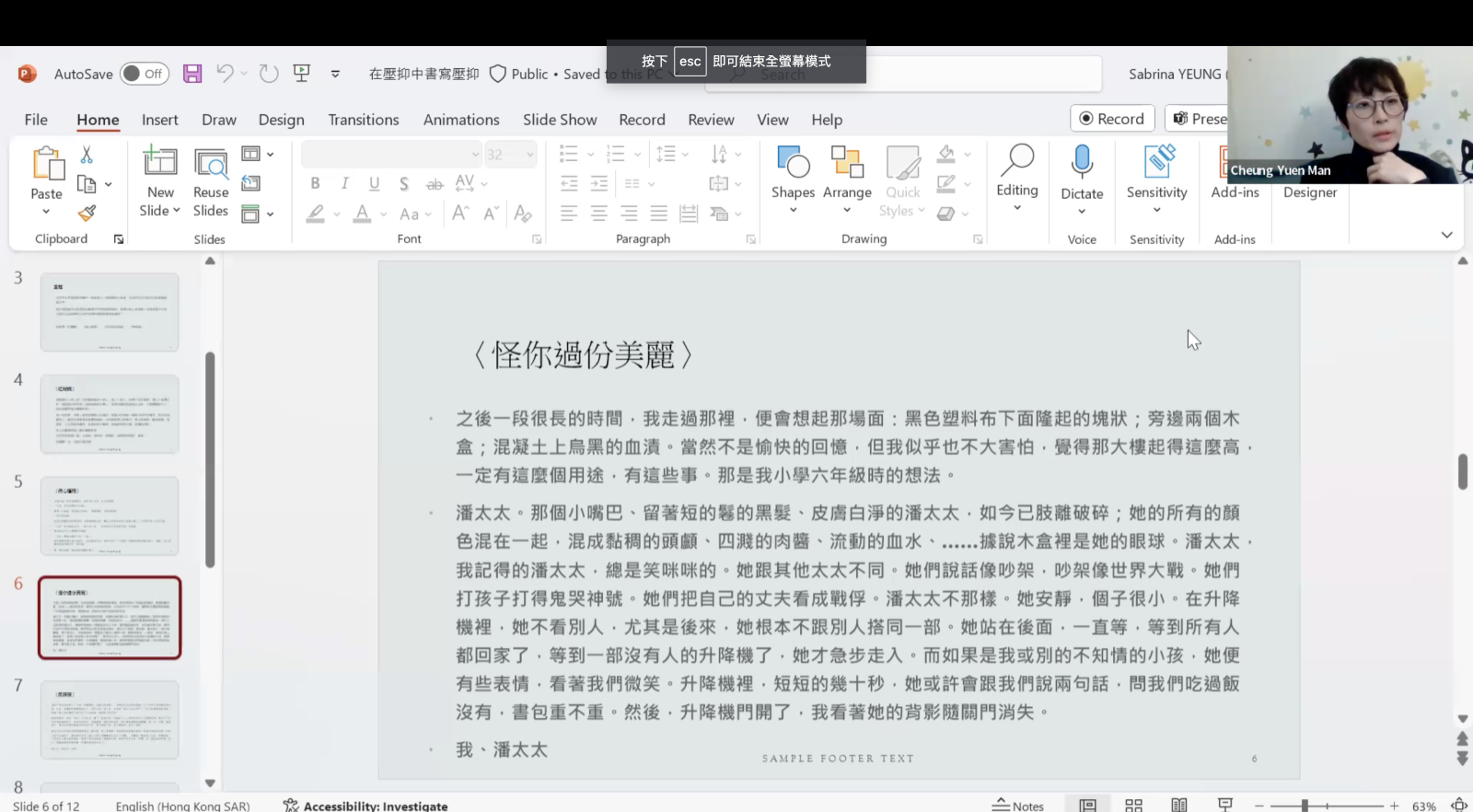The width and height of the screenshot is (1473, 812).
Task: Click the New Slide icon
Action: [160, 162]
